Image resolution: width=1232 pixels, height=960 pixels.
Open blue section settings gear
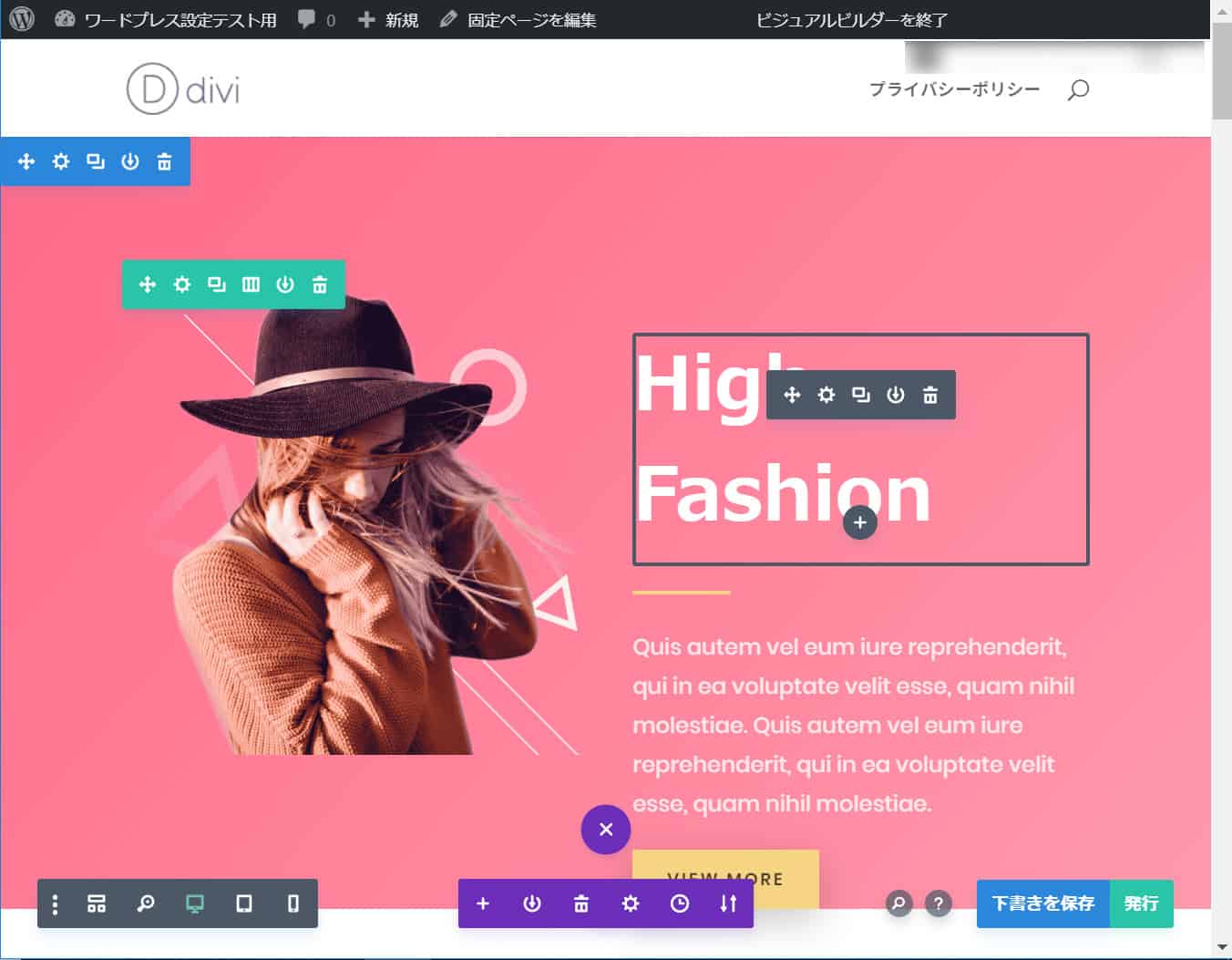pos(61,161)
